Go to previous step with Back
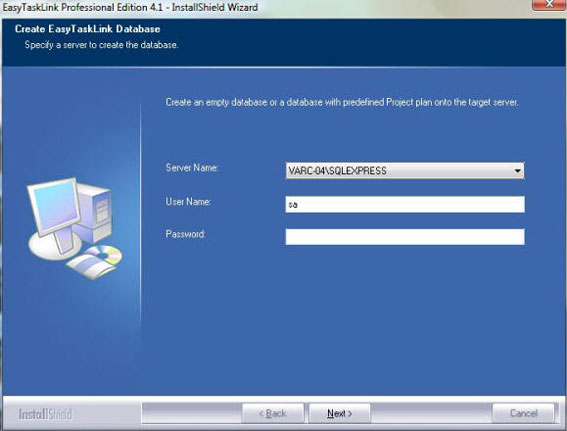The width and height of the screenshot is (567, 431). (273, 413)
